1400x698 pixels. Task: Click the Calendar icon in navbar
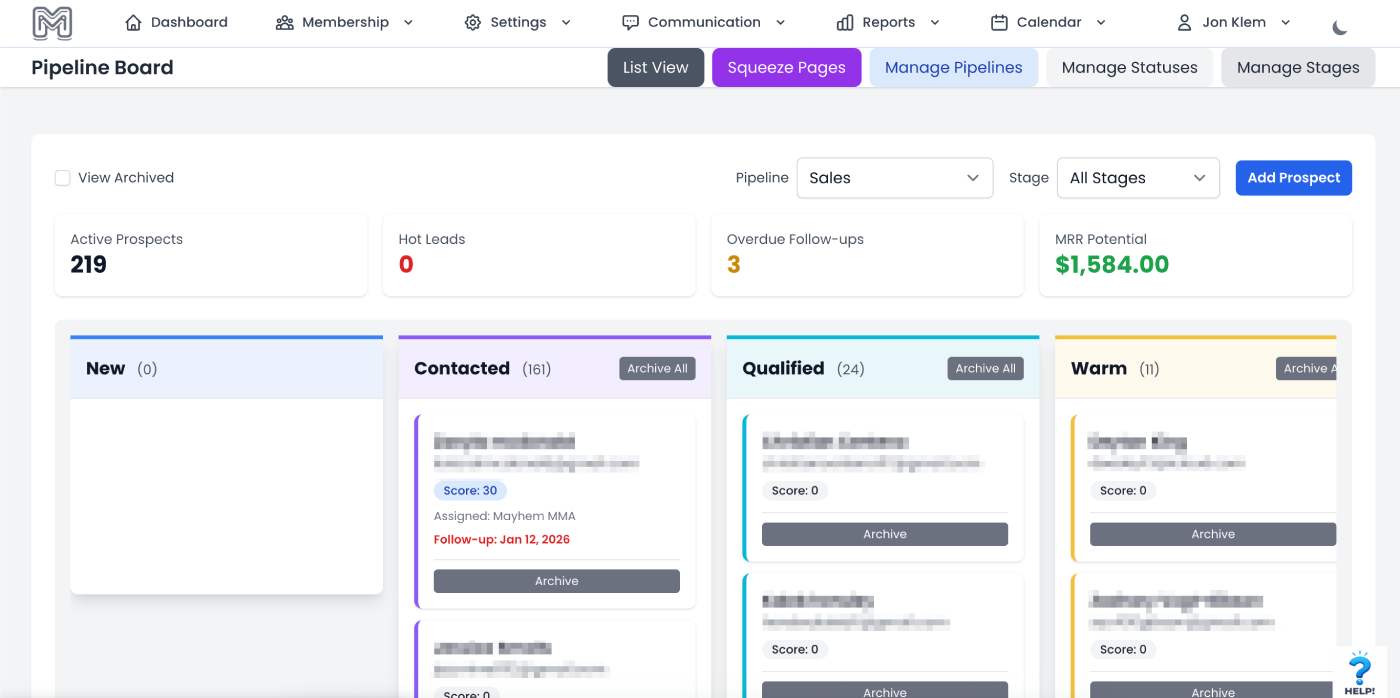[999, 22]
